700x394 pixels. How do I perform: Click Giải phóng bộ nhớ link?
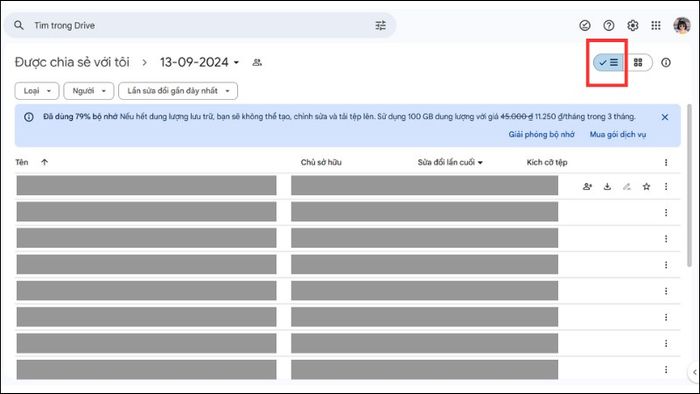point(542,134)
